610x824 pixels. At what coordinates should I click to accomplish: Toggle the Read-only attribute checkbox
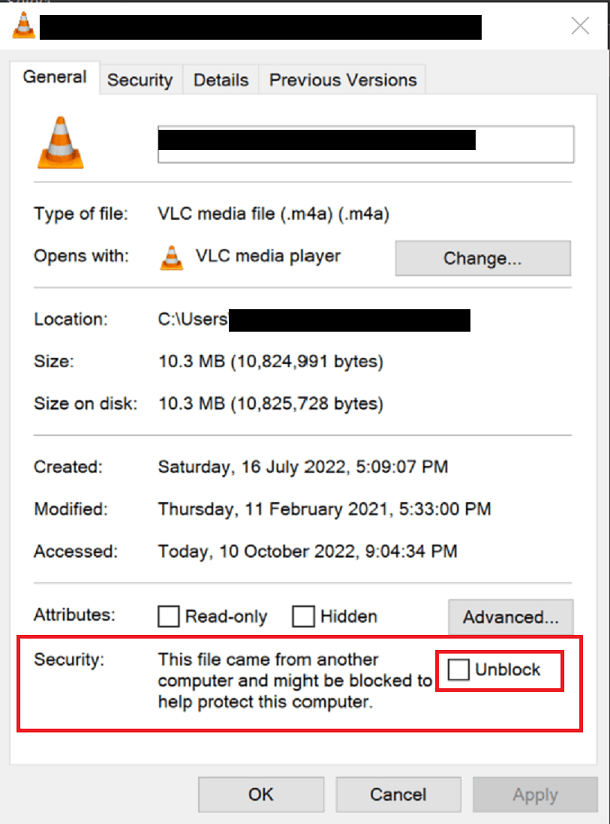point(169,616)
